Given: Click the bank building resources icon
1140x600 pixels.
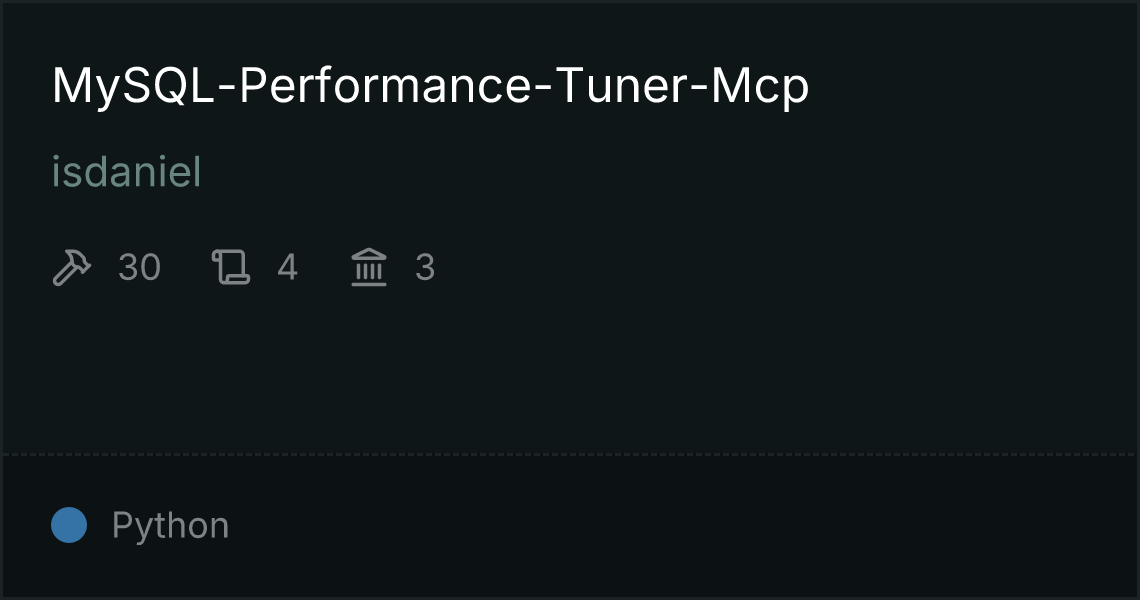Looking at the screenshot, I should coord(369,268).
